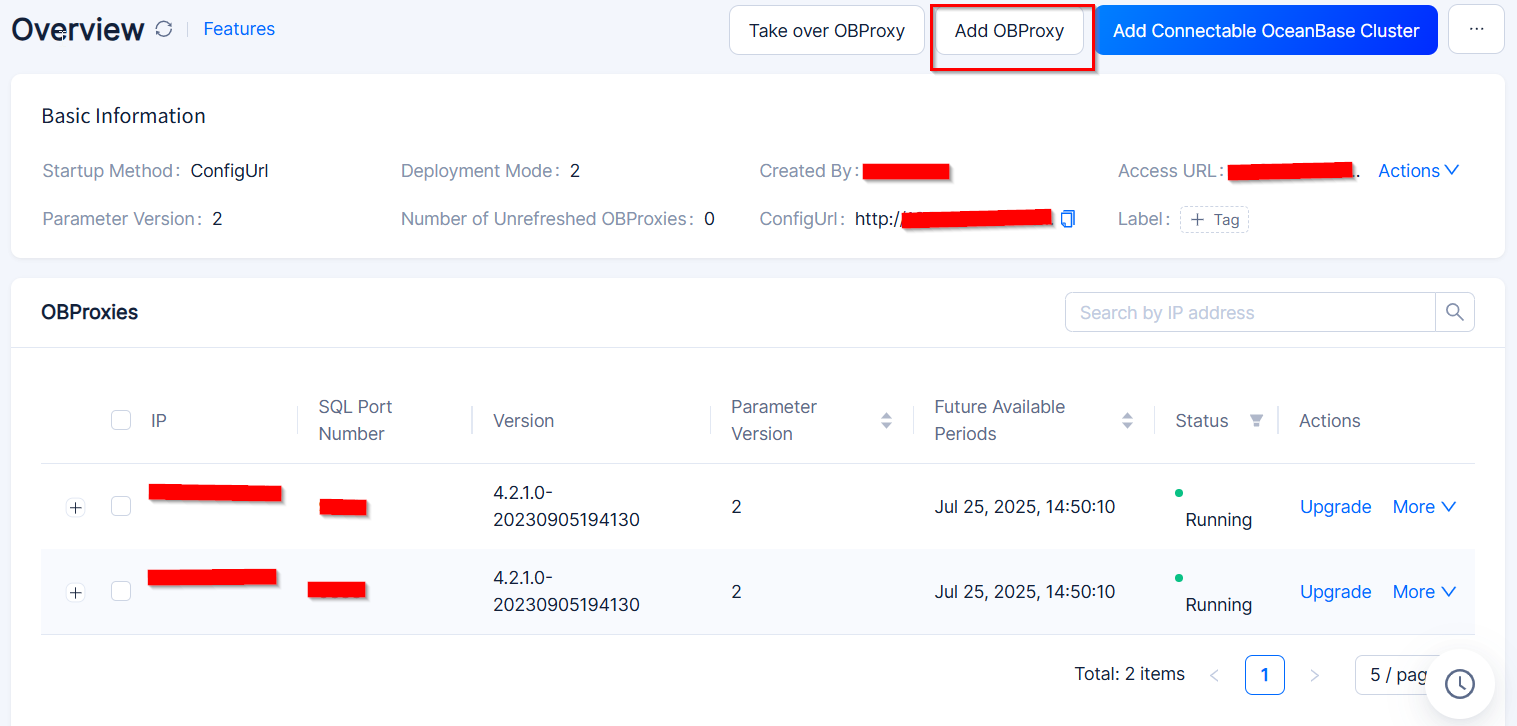Expand the second OBProxy row details
1517x726 pixels.
pyautogui.click(x=75, y=592)
